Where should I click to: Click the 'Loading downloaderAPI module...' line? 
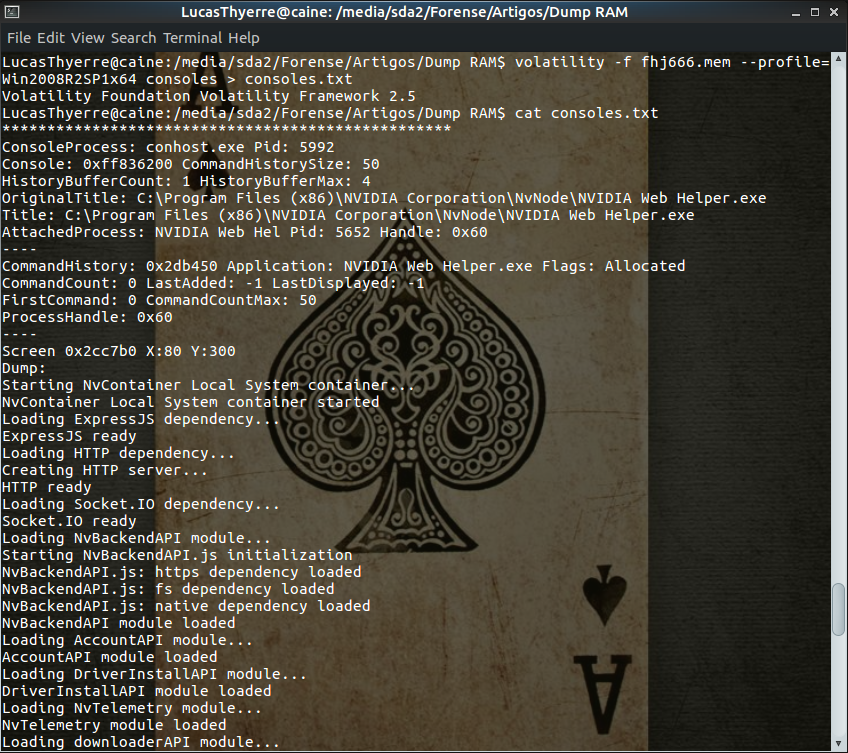point(141,742)
